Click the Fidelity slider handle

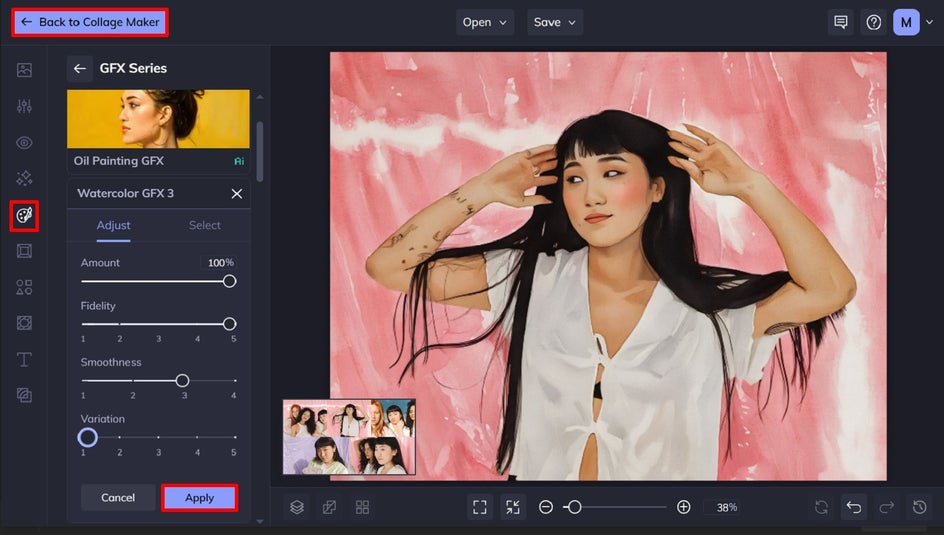[229, 324]
